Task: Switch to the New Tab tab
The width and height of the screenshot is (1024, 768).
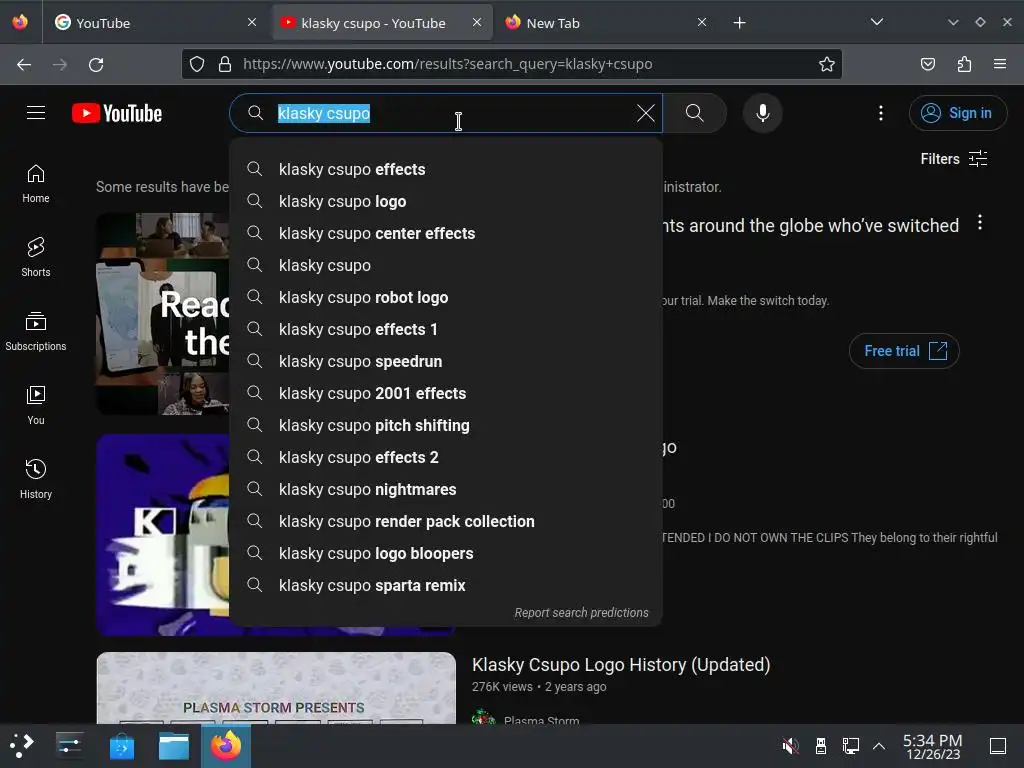Action: pos(606,23)
